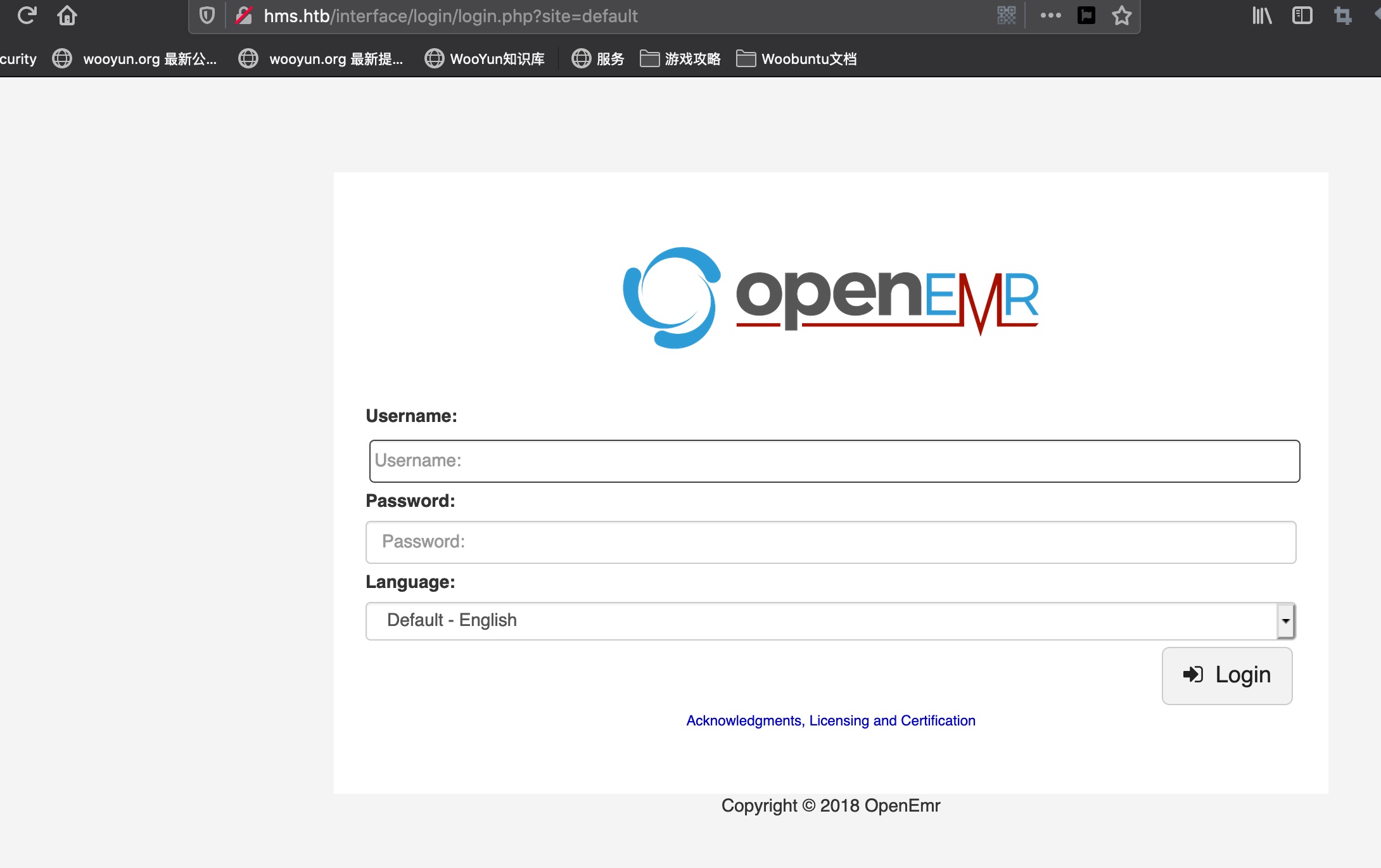The height and width of the screenshot is (868, 1381).
Task: Open the tracking protection shield icon
Action: pyautogui.click(x=207, y=15)
